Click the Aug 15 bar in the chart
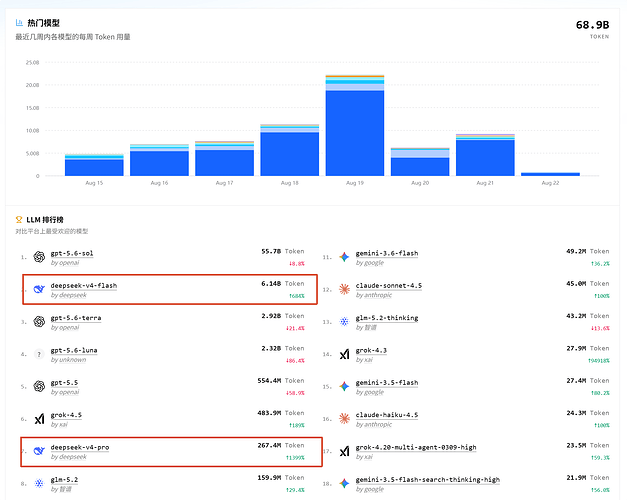Image resolution: width=627 pixels, height=500 pixels. (94, 165)
